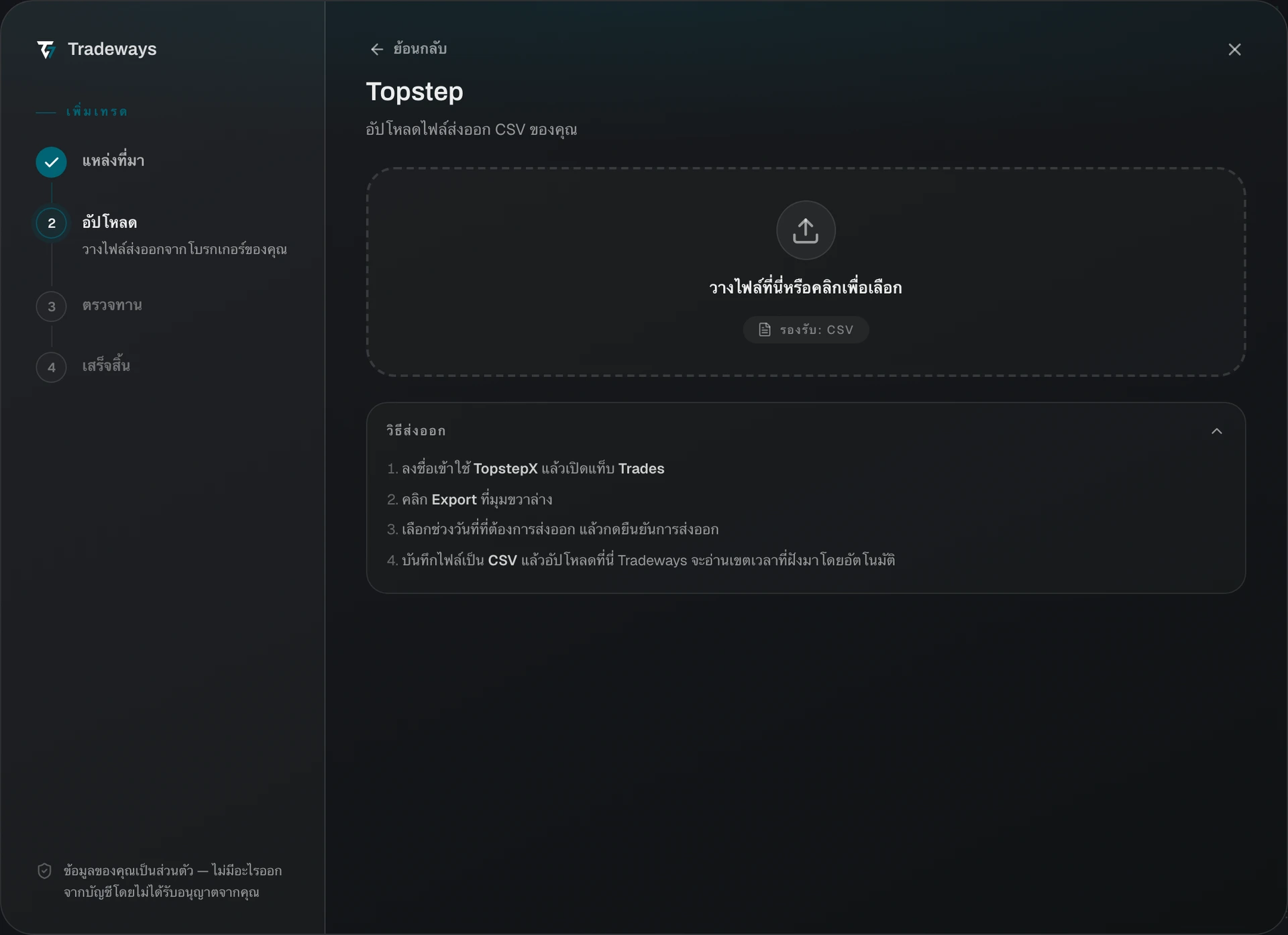
Task: Collapse the วิธีส่งออก section chevron
Action: [x=1217, y=431]
